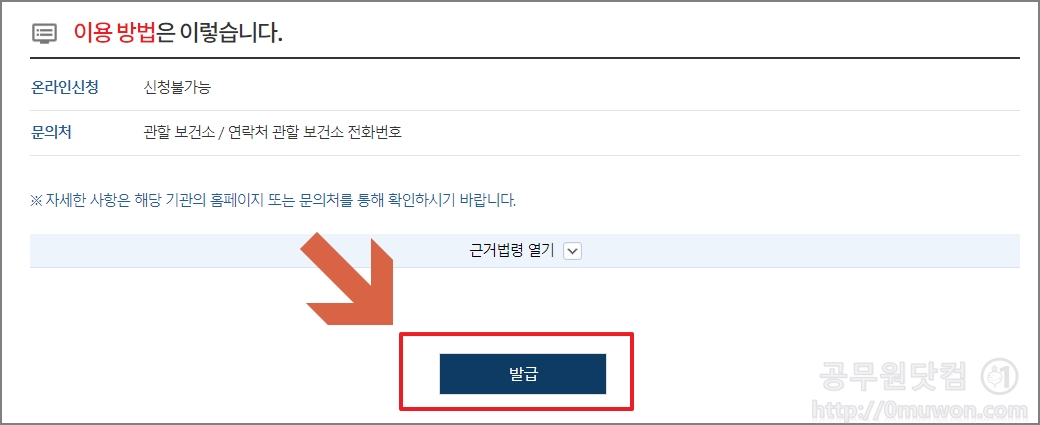Image resolution: width=1040 pixels, height=425 pixels.
Task: Click the circular watermark logo icon
Action: [1004, 376]
